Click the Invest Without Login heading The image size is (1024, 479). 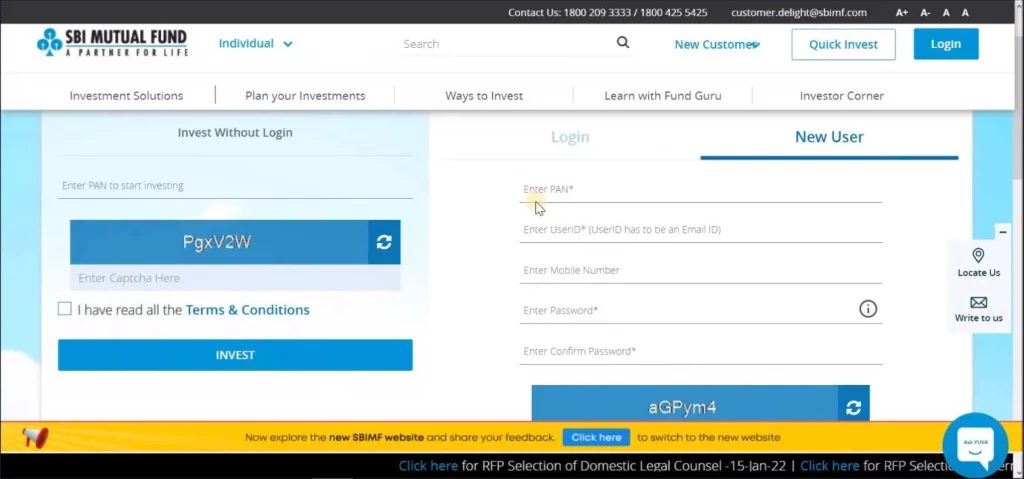[235, 133]
